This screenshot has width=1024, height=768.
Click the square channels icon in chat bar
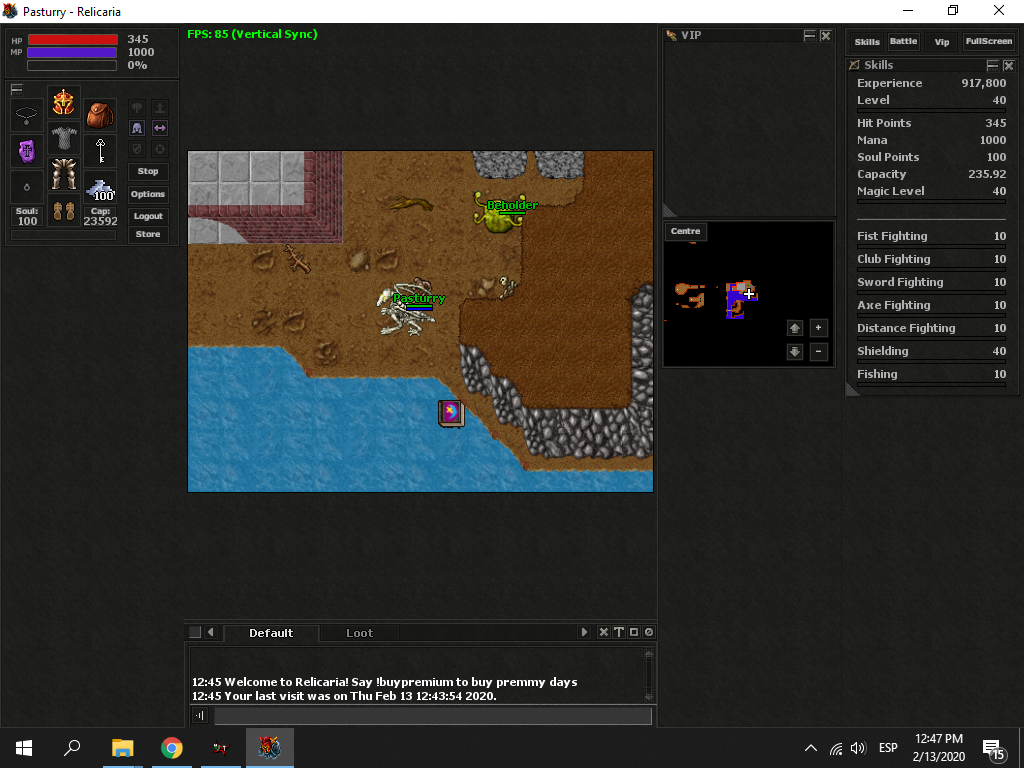click(x=633, y=632)
